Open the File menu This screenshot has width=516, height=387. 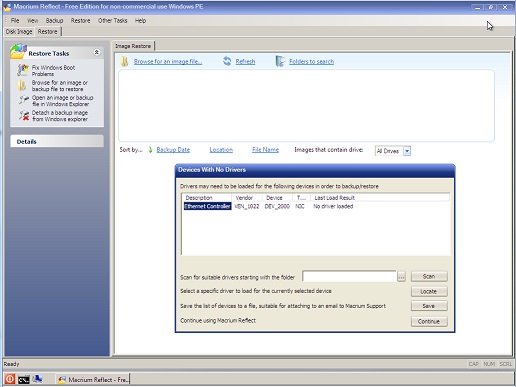pyautogui.click(x=15, y=21)
